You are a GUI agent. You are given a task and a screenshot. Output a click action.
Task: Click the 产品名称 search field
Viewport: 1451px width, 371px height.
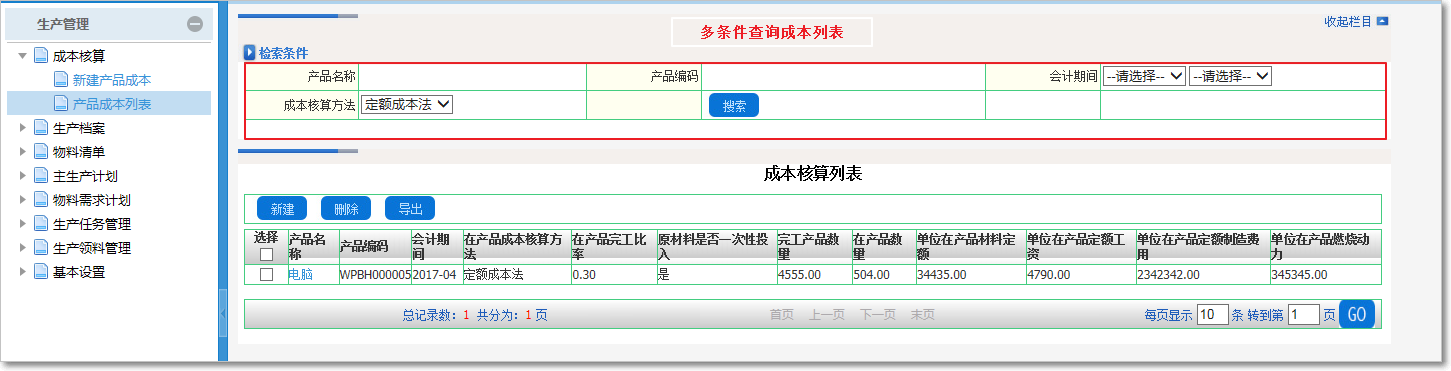[x=472, y=76]
